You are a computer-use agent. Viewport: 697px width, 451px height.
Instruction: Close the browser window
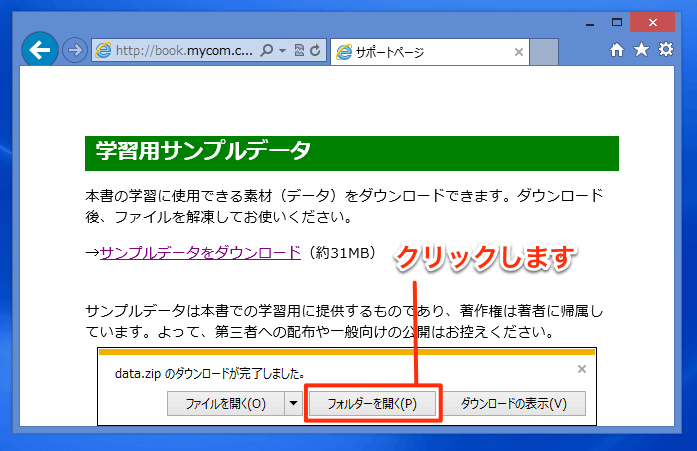coord(653,22)
